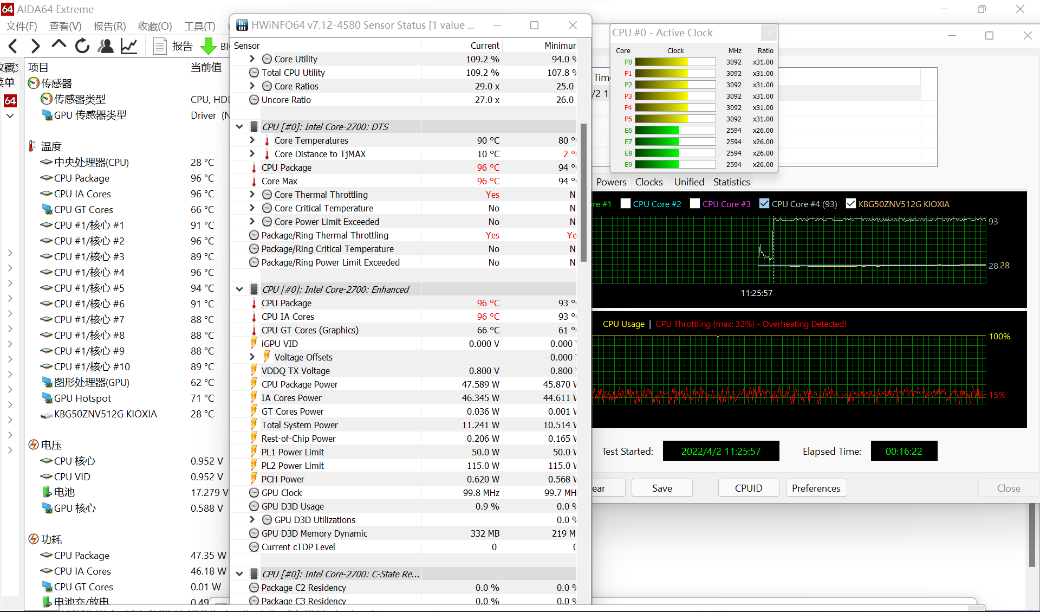
Task: Uncheck the CPU Core #4 checkbox
Action: coord(765,204)
